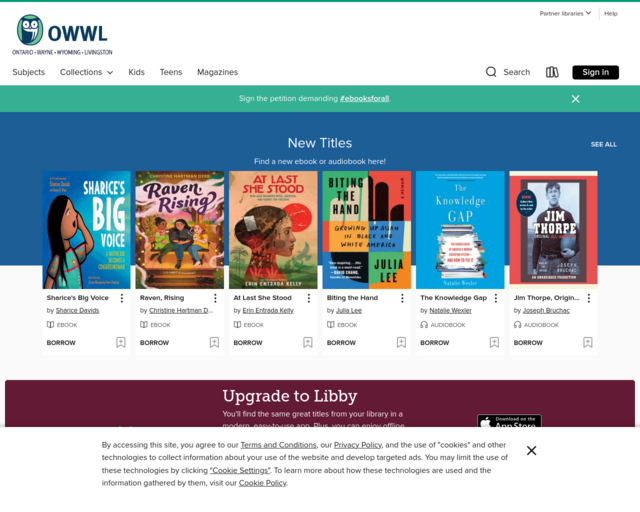Image resolution: width=640 pixels, height=512 pixels.
Task: Open author Sharice Davids link
Action: 78,310
